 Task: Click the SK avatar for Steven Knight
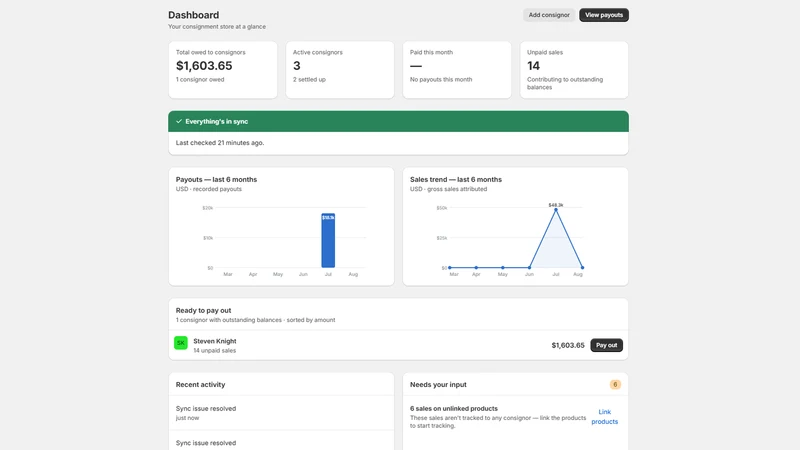click(x=181, y=343)
